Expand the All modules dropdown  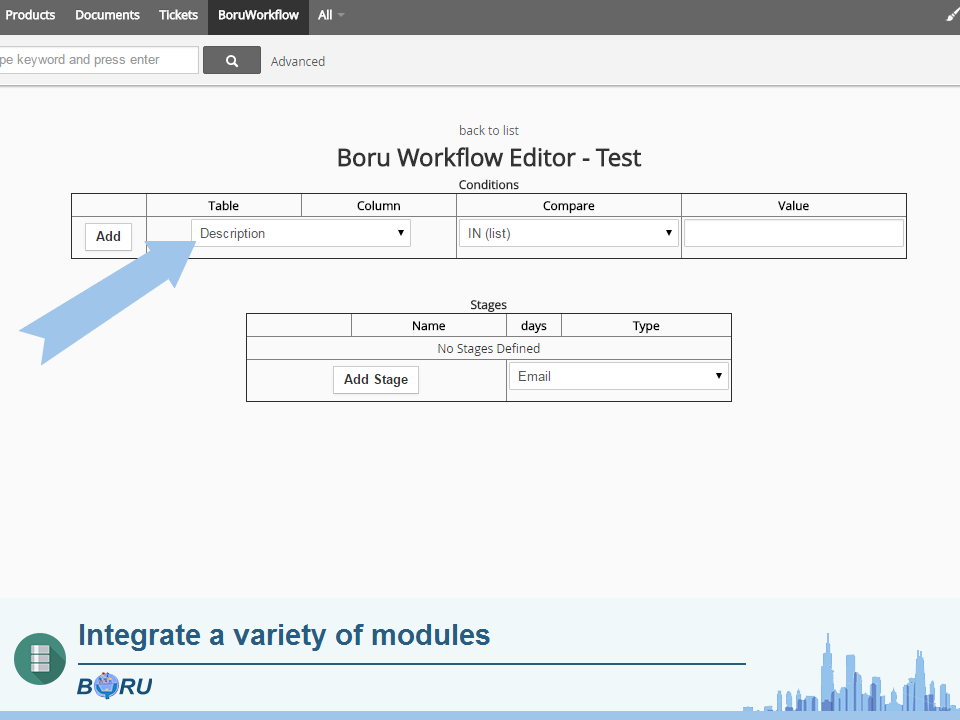pyautogui.click(x=331, y=15)
